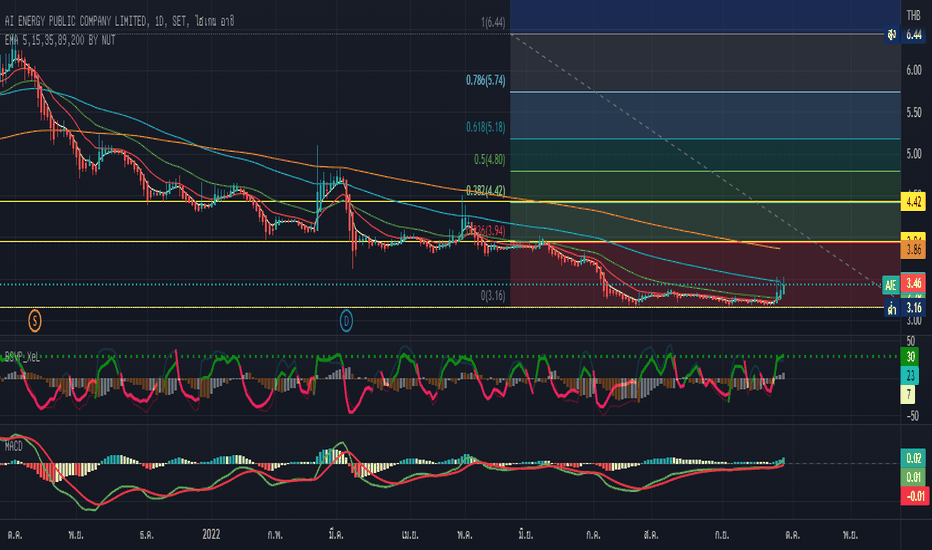The height and width of the screenshot is (550, 932).
Task: Select the green 30 RSI level label
Action: 910,357
